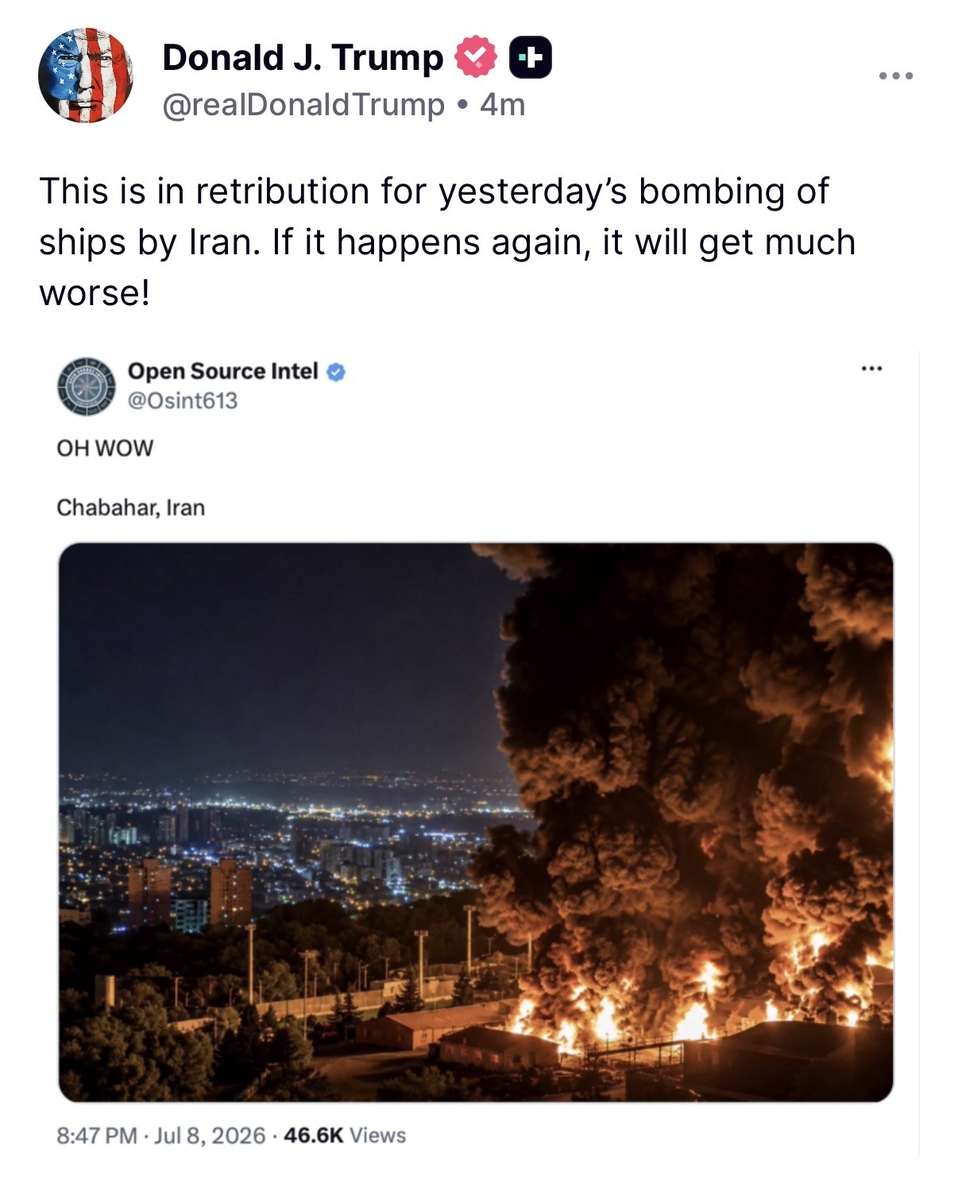
Task: Open the @Osint613 handle link
Action: pyautogui.click(x=183, y=401)
